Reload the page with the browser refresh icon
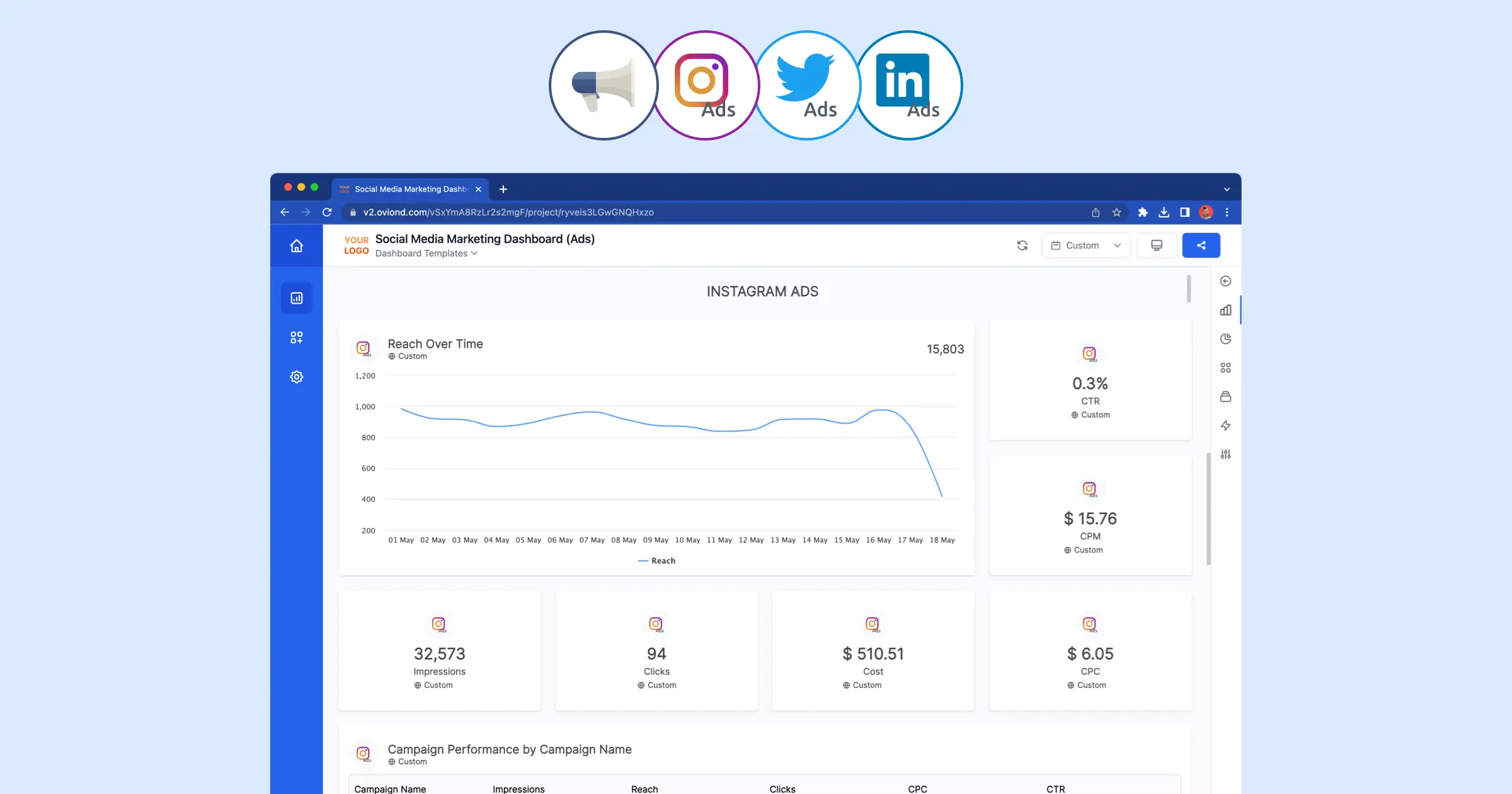Viewport: 1512px width, 794px height. 327,212
